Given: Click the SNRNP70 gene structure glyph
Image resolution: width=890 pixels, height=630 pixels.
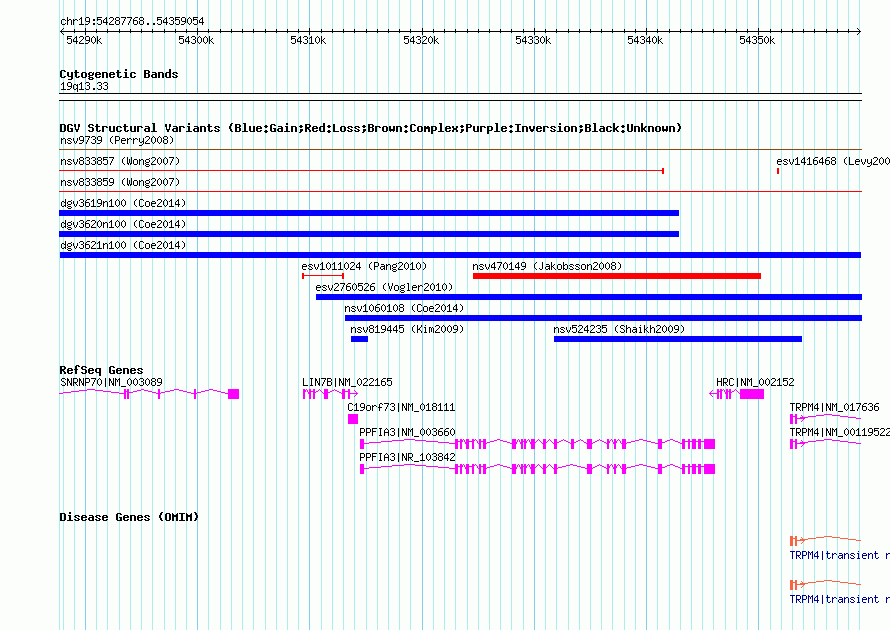Looking at the screenshot, I should click(149, 393).
